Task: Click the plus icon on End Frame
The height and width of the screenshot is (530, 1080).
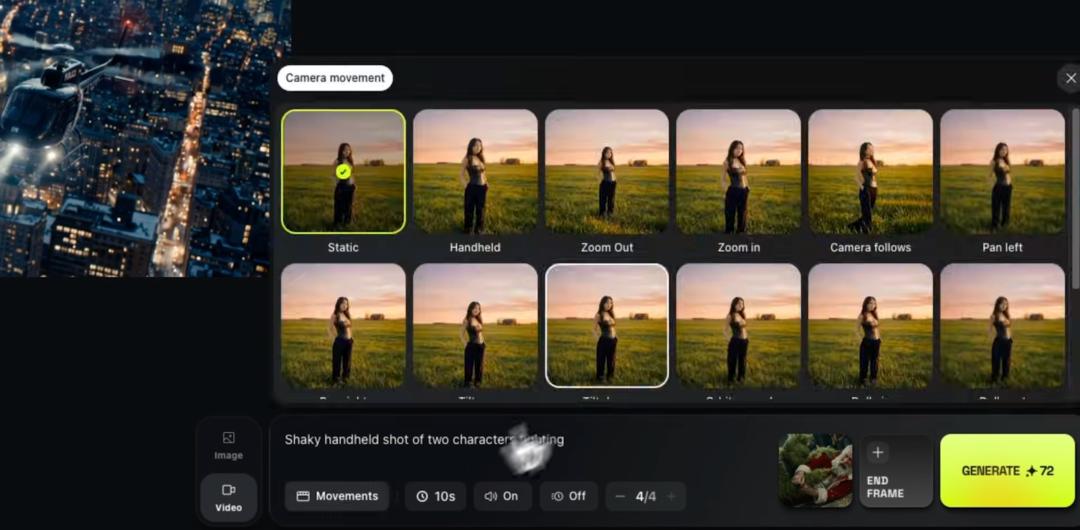Action: coord(877,453)
